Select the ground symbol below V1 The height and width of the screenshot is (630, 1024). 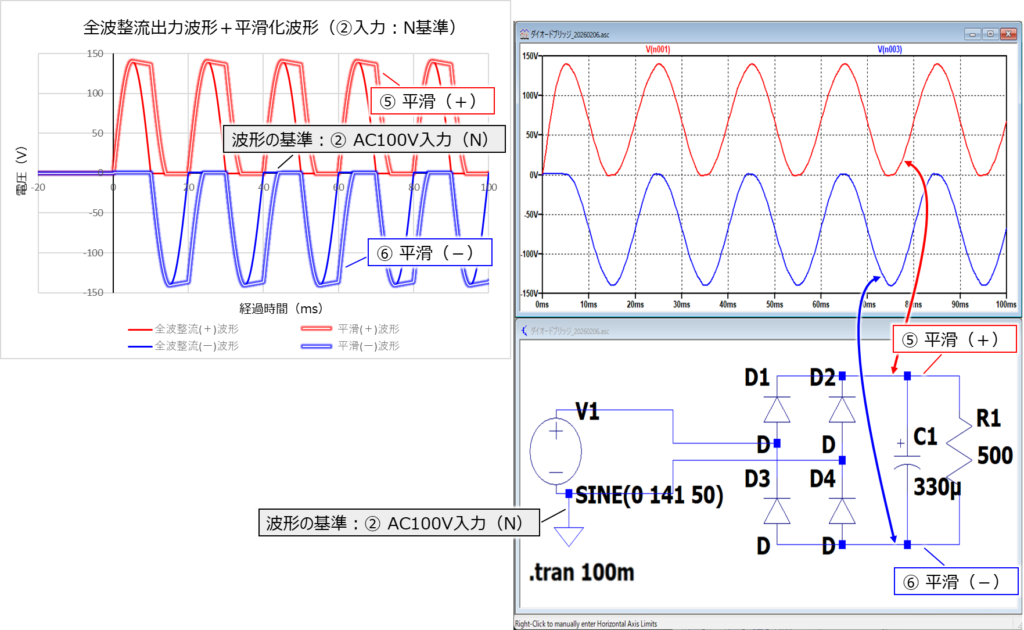coord(568,534)
